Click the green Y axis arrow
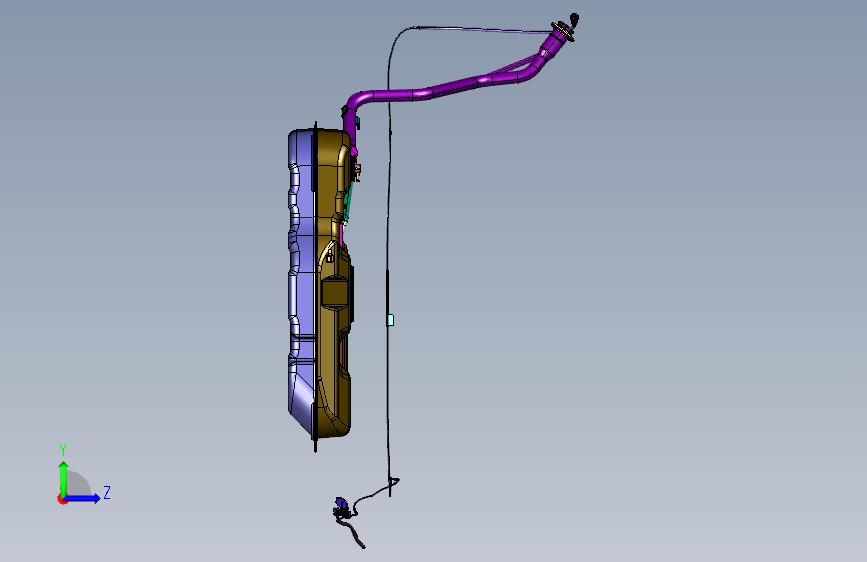The image size is (867, 562). [x=64, y=479]
